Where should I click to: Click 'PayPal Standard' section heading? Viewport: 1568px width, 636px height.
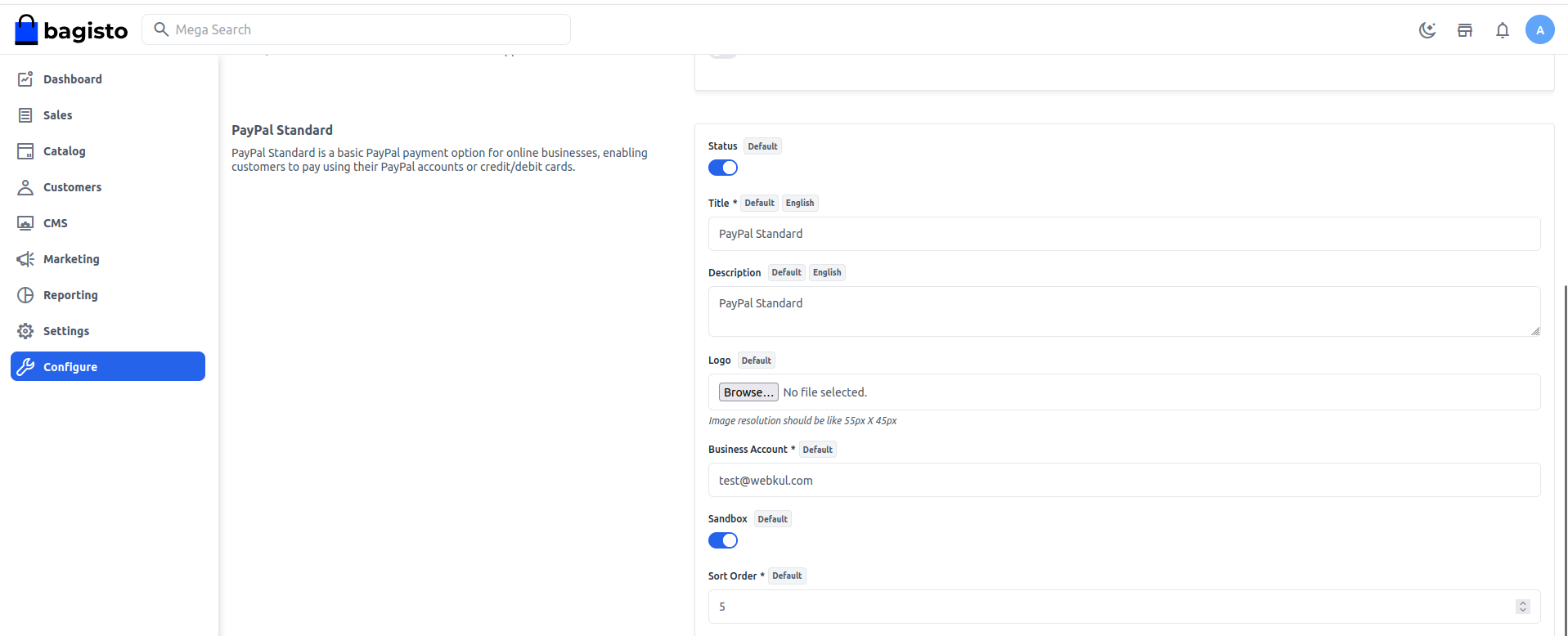tap(282, 130)
